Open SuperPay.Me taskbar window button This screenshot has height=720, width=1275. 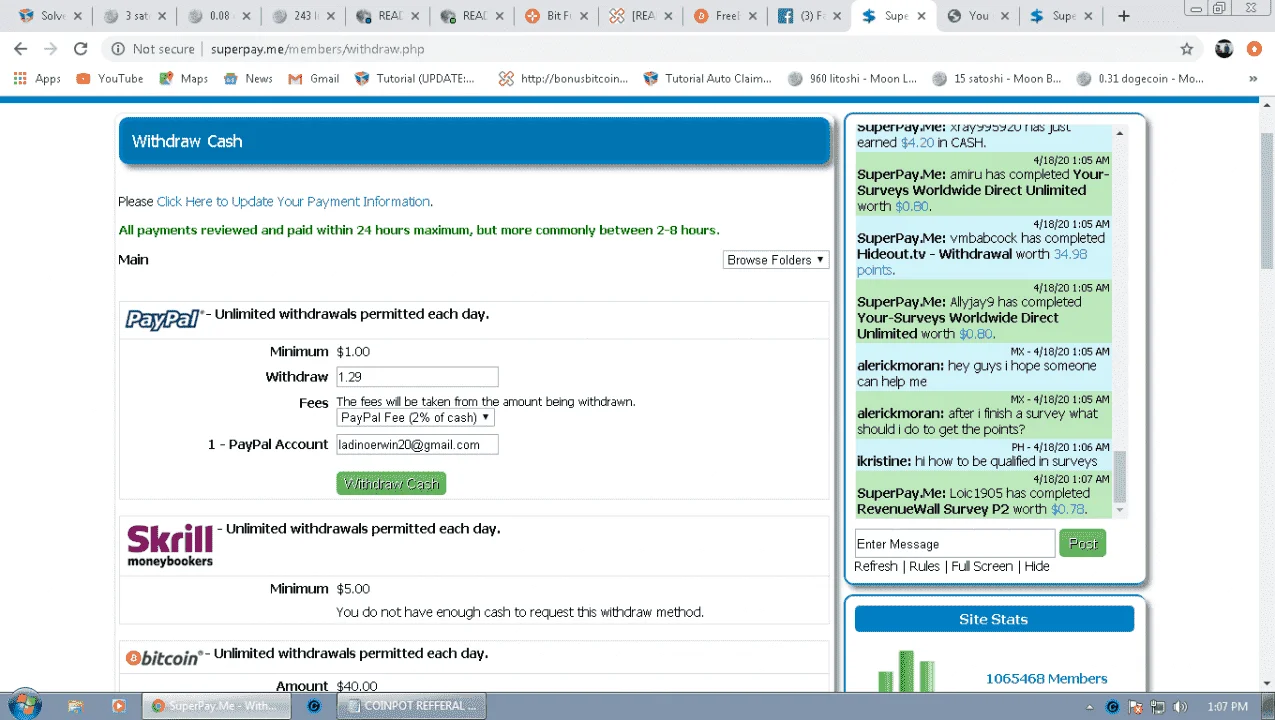coord(216,705)
